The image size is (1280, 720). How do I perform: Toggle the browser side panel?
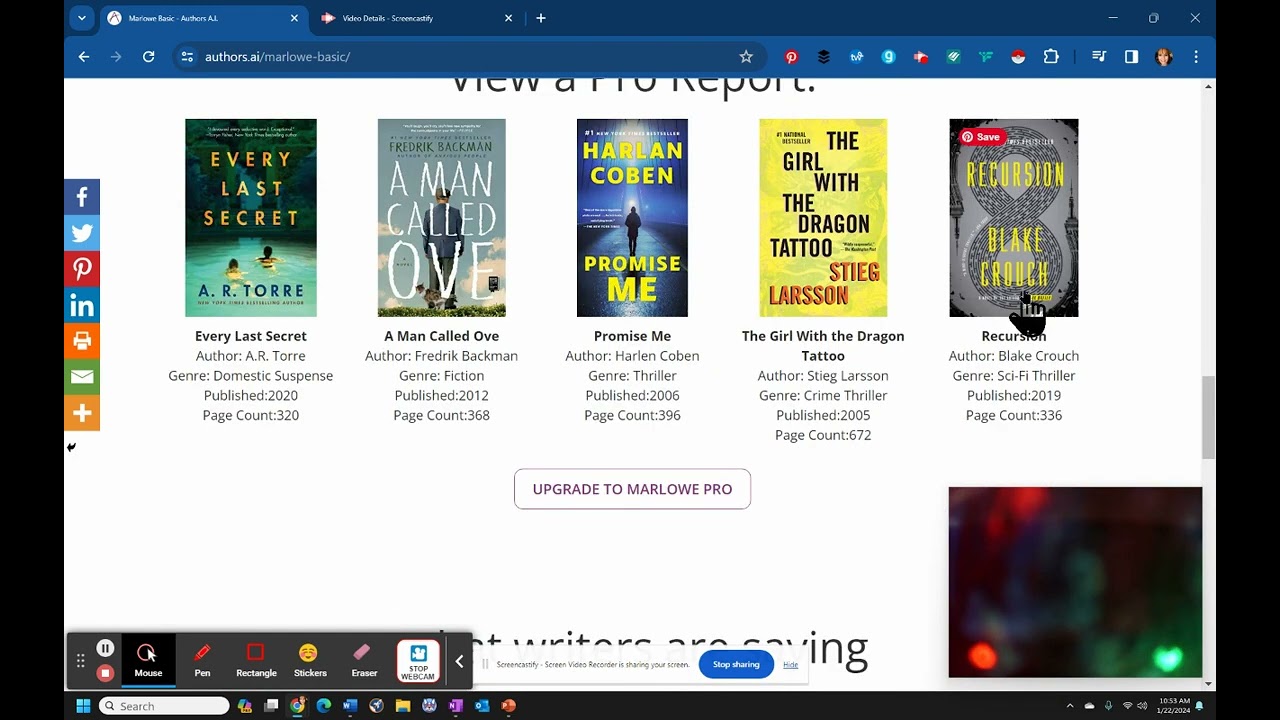coord(1131,57)
